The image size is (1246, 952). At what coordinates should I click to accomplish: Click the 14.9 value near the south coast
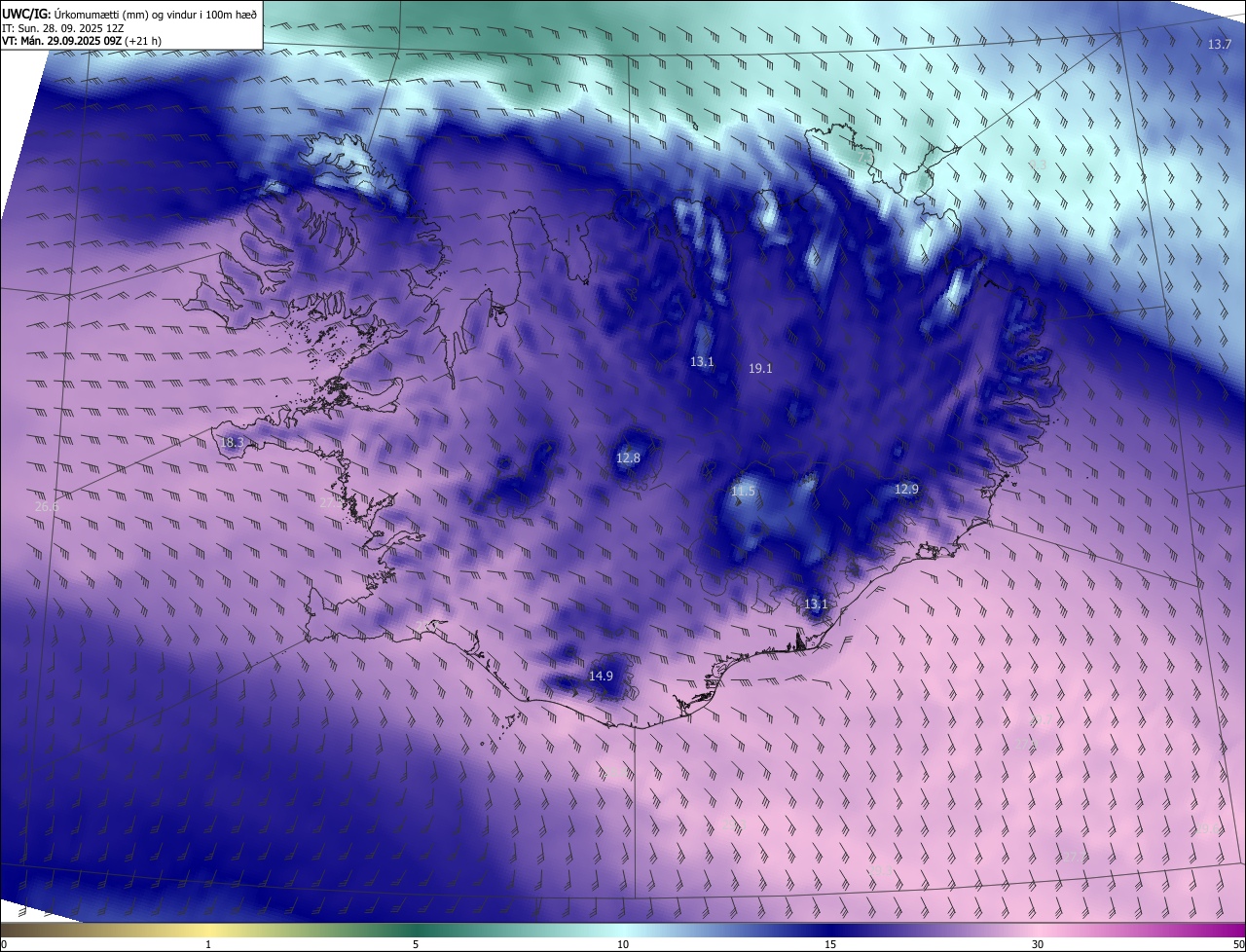(601, 676)
